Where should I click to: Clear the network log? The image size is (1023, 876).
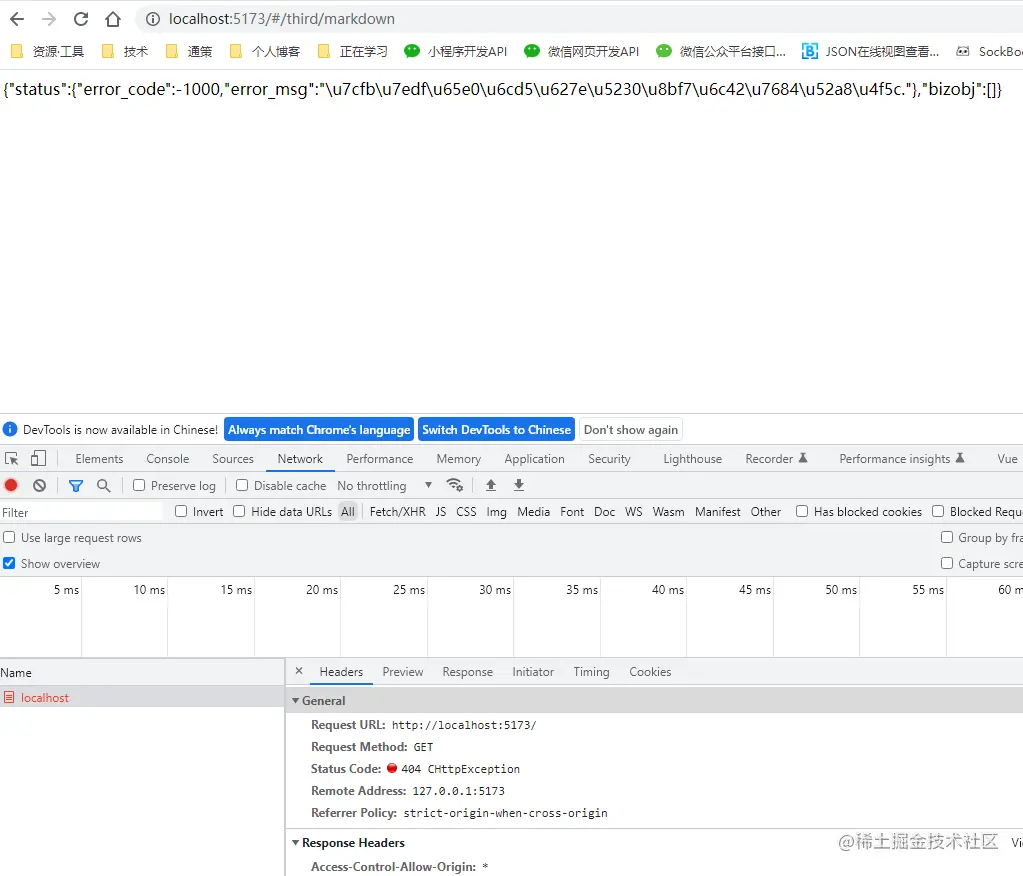point(40,485)
